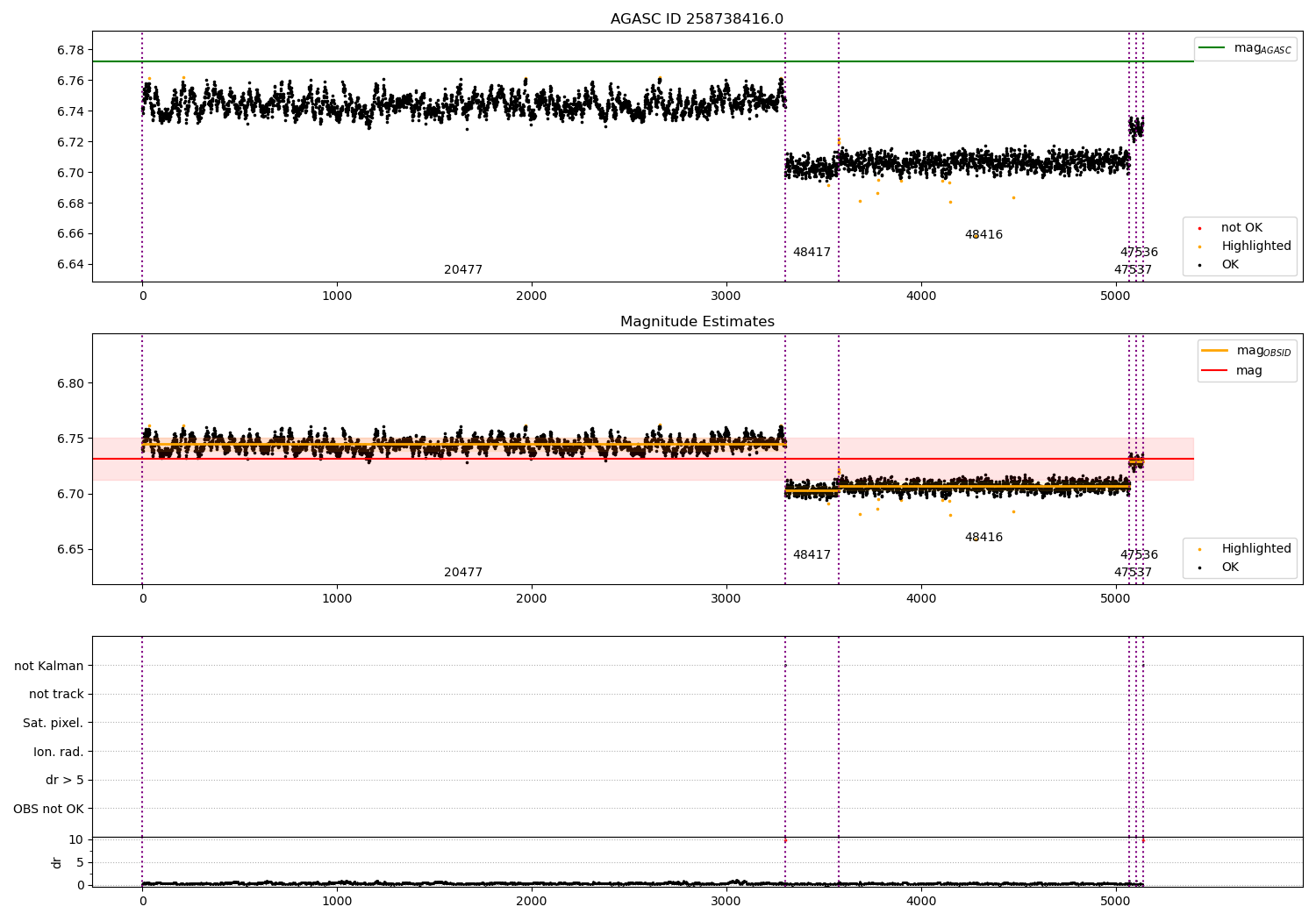This screenshot has height=921, width=1316.
Task: Click the 'Ion. rad.' row label
Action: [59, 752]
